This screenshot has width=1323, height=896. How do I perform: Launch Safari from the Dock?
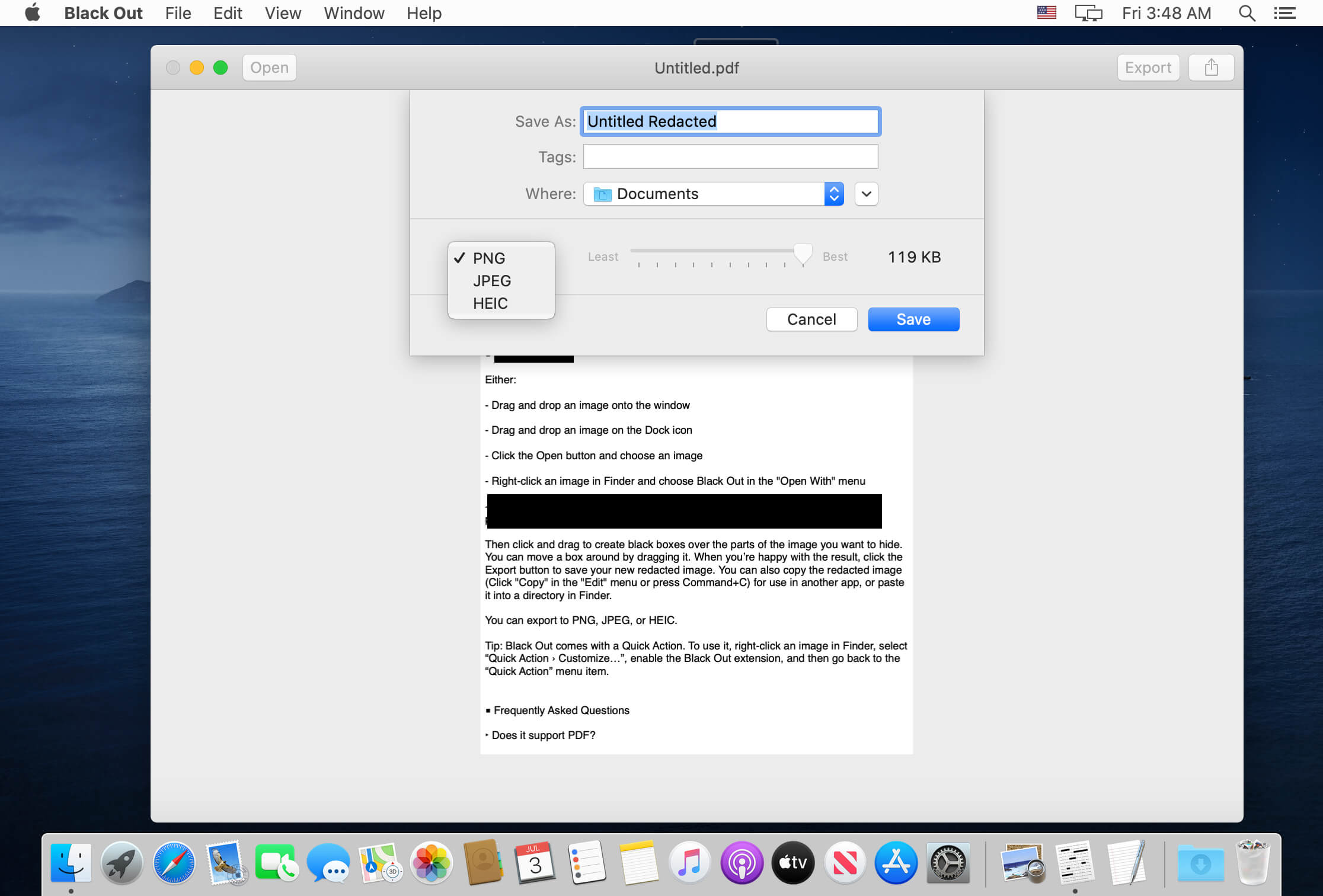174,863
